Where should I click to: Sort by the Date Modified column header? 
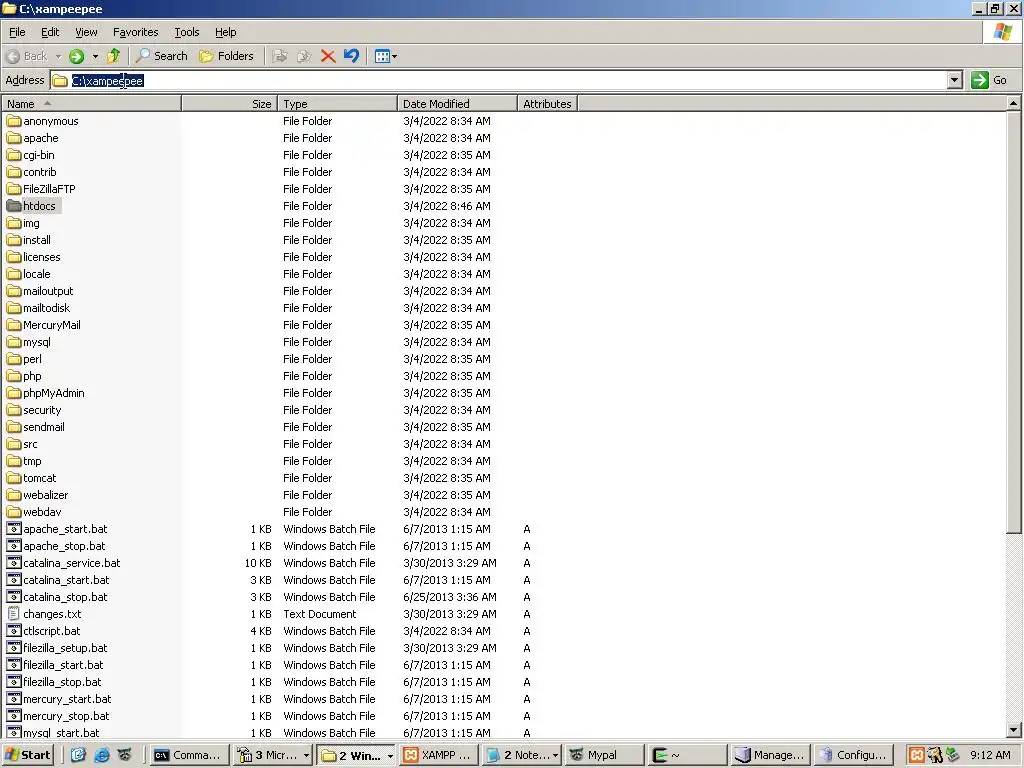tap(457, 104)
